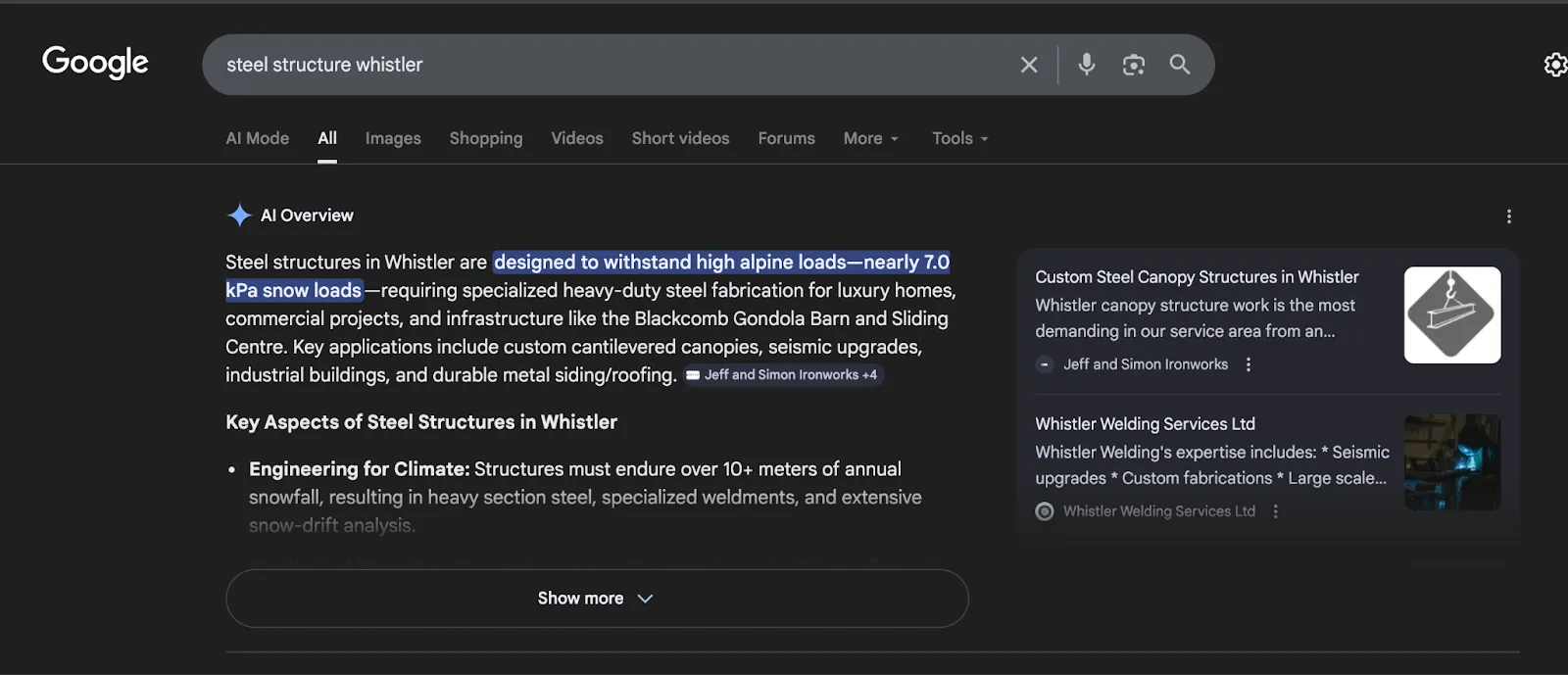Click the magnifying glass search icon
Viewport: 1568px width, 675px height.
point(1180,65)
